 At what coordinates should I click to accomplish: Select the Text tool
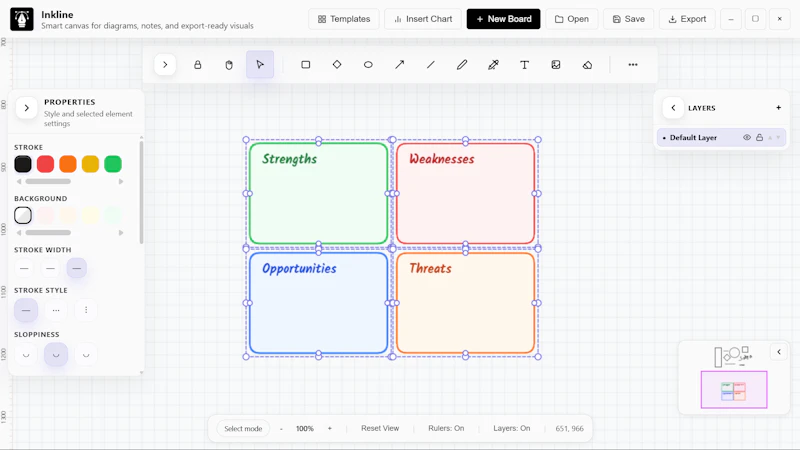(x=524, y=65)
